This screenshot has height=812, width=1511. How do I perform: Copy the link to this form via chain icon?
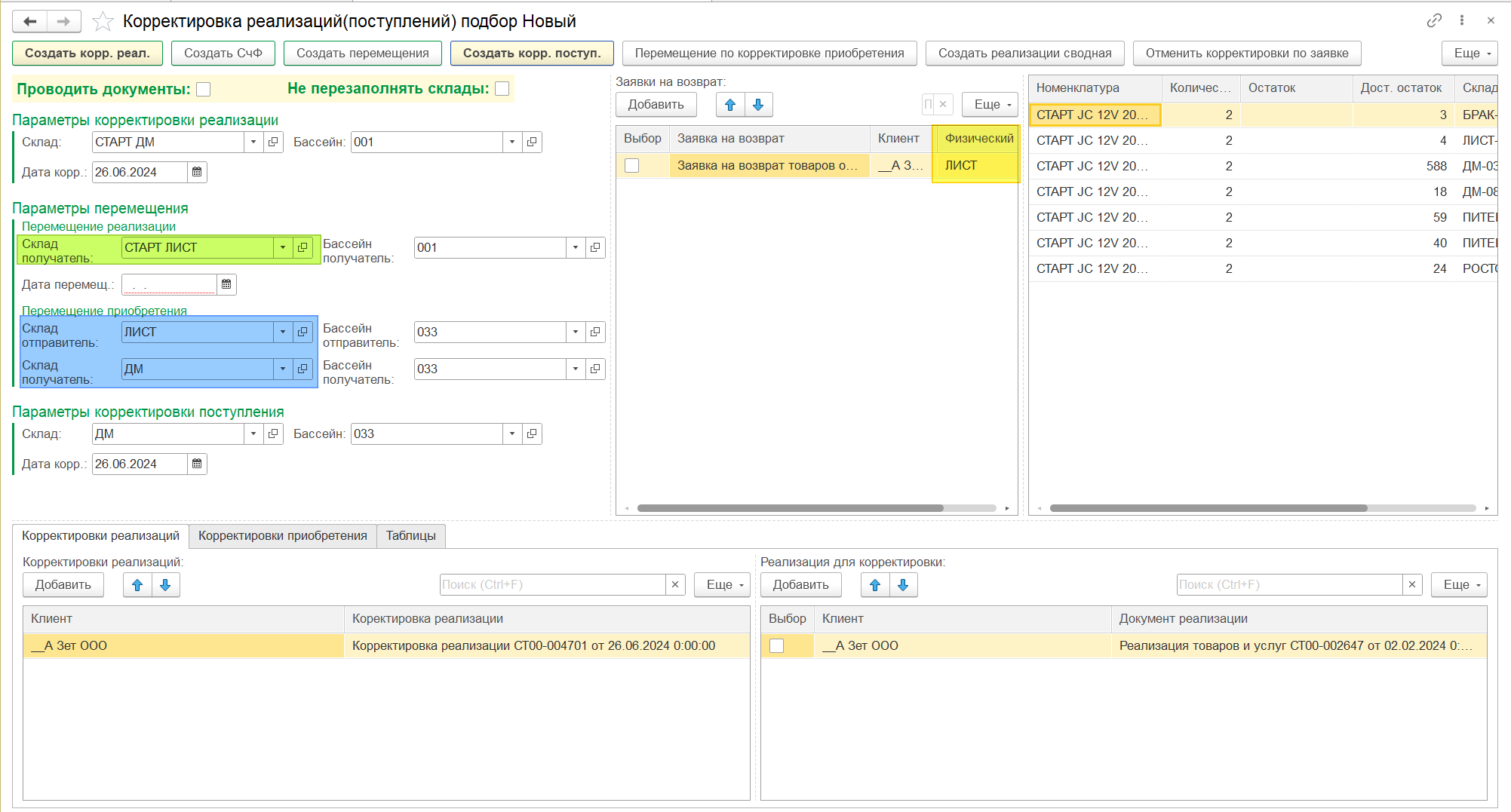tap(1434, 20)
